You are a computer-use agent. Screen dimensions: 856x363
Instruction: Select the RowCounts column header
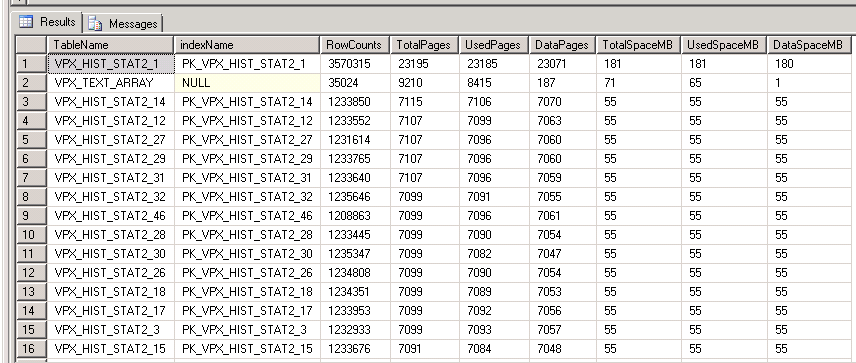[x=354, y=45]
